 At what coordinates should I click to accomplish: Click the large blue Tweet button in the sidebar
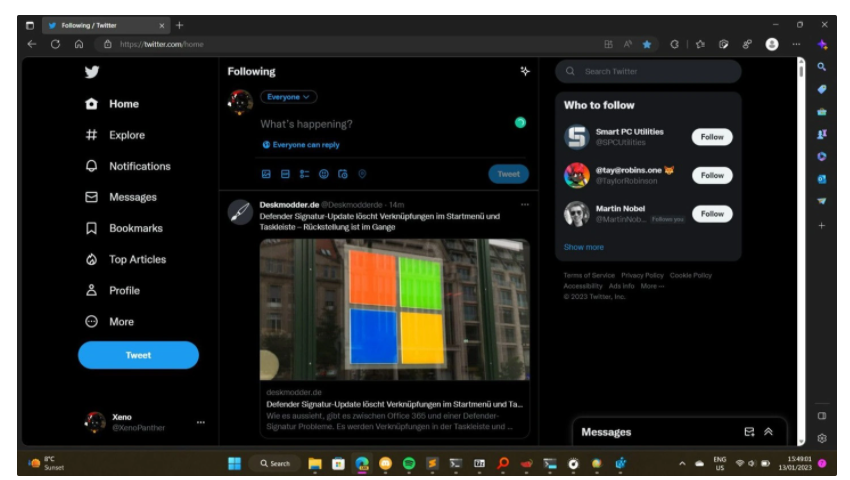click(x=138, y=355)
